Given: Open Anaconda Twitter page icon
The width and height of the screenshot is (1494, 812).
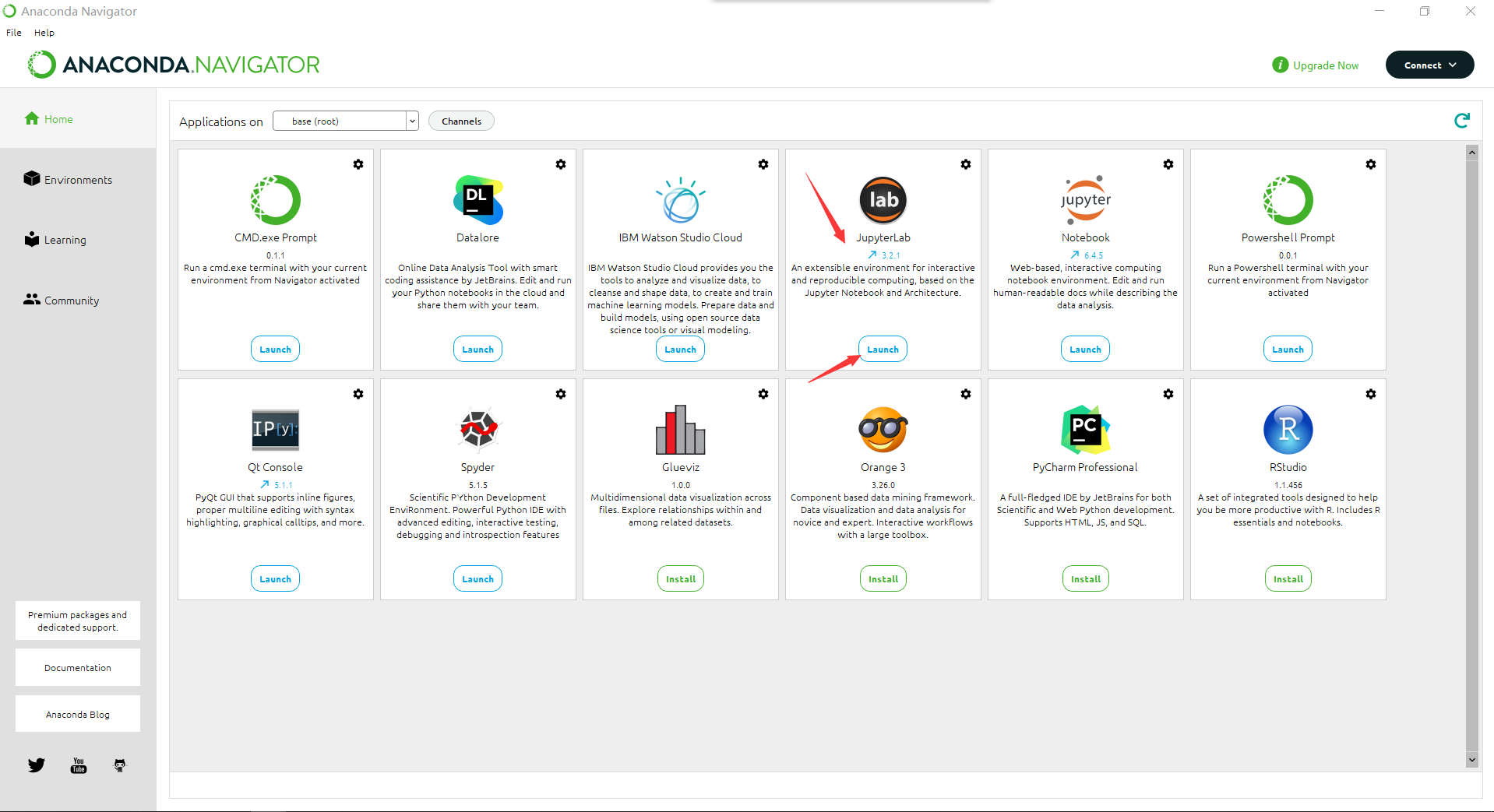Looking at the screenshot, I should coord(37,765).
